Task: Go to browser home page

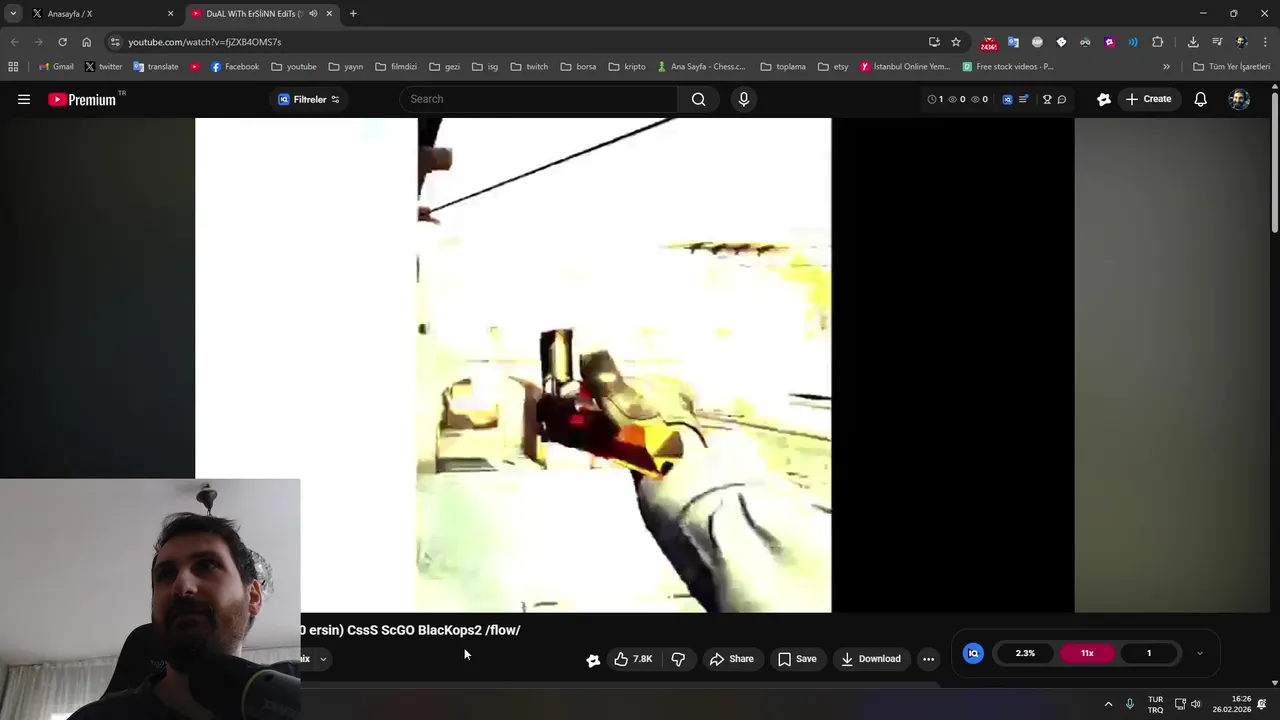Action: click(x=87, y=42)
